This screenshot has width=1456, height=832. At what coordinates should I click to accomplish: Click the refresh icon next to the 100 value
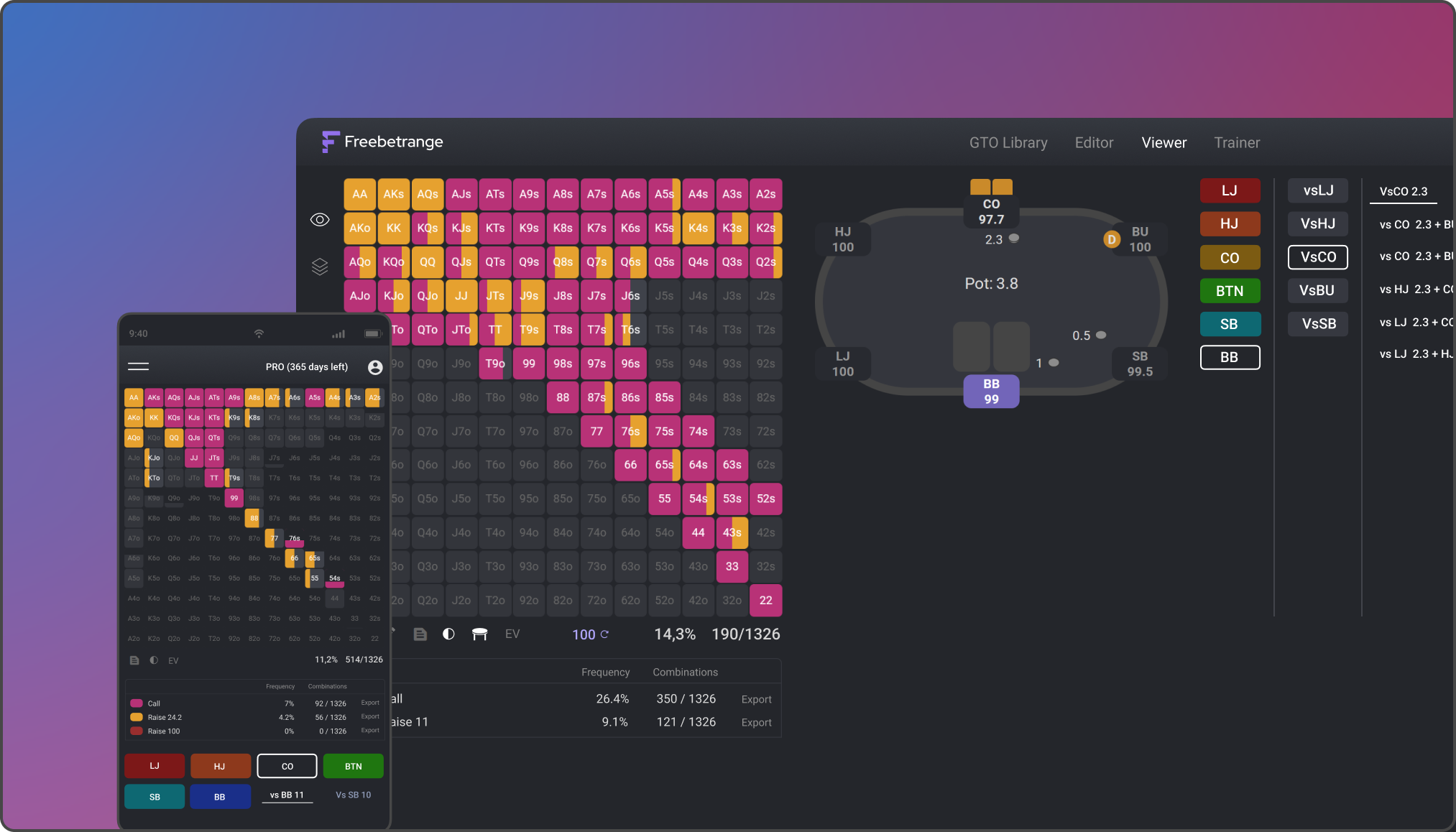point(606,634)
